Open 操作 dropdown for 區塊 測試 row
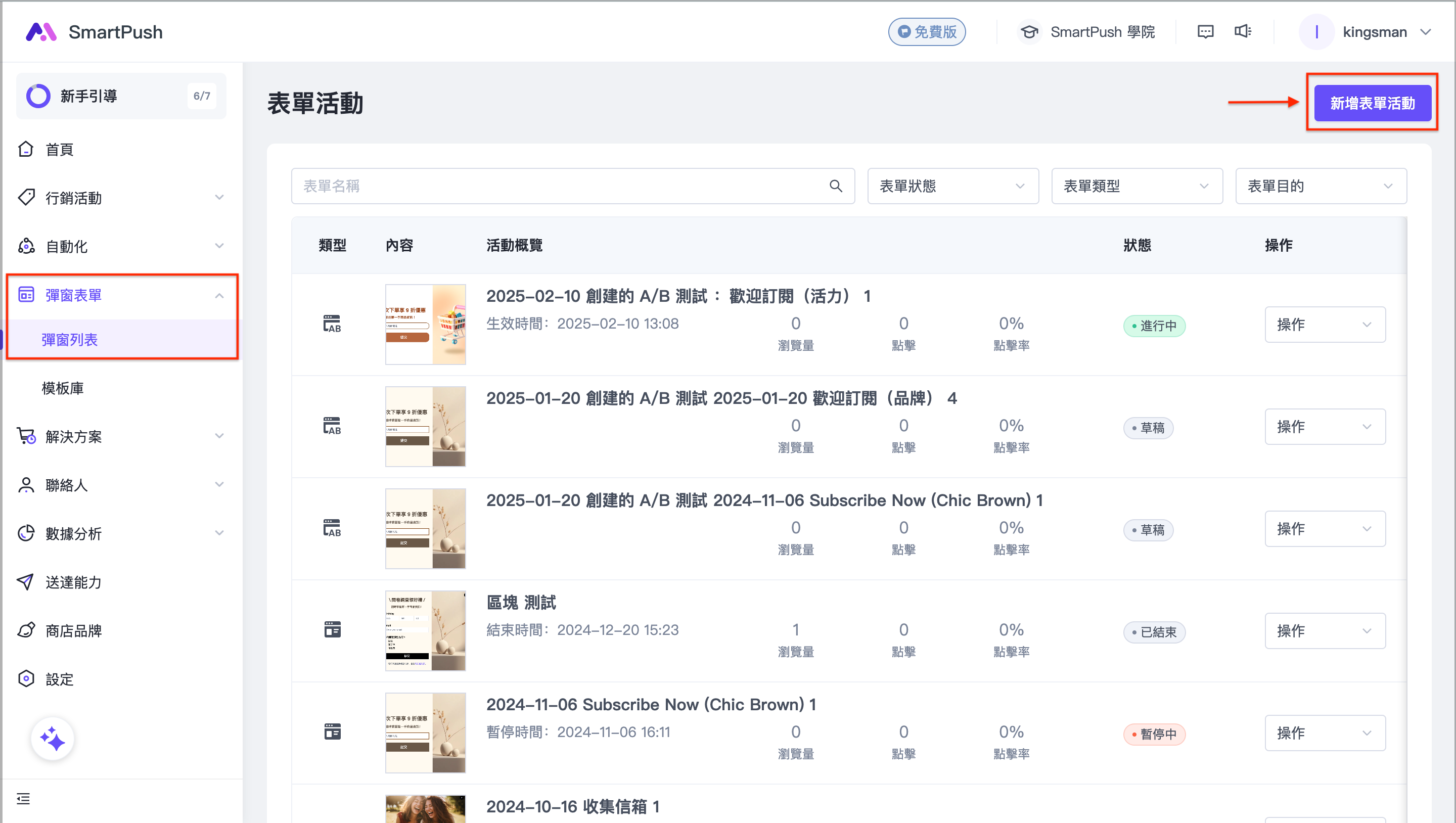Screen dimensions: 1456x823 pos(1325,631)
